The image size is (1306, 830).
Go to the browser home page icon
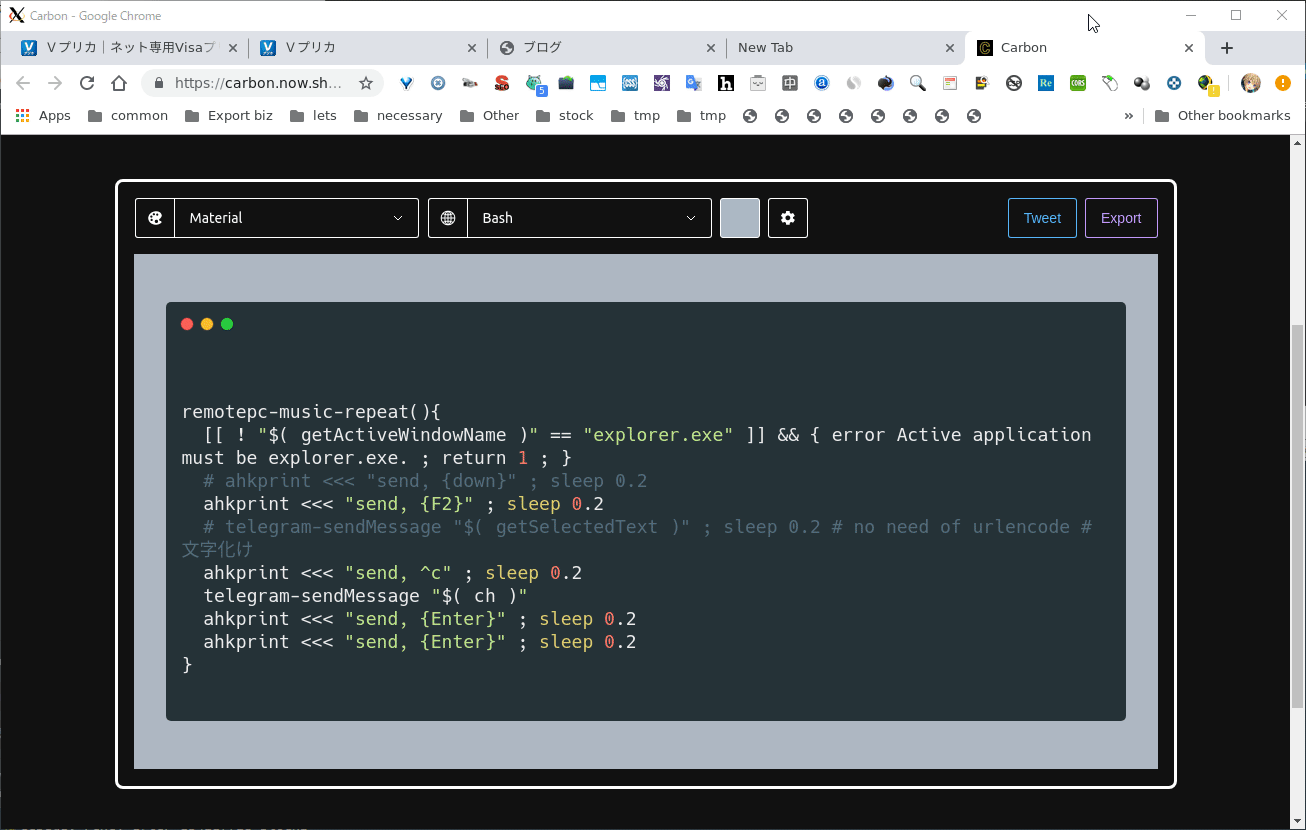tap(119, 83)
